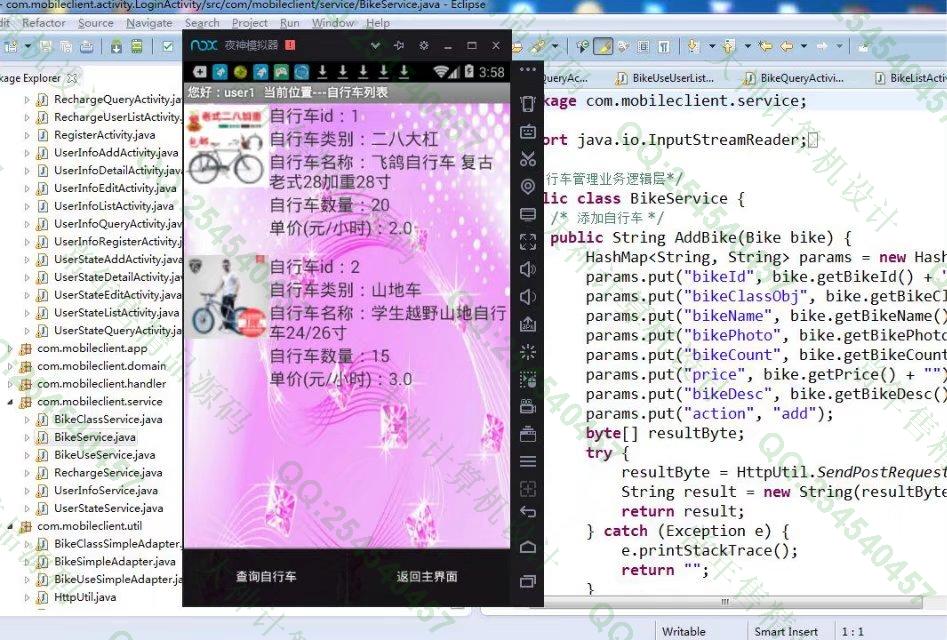This screenshot has width=947, height=640.
Task: Take screenshot with Nox scissors icon
Action: point(528,159)
